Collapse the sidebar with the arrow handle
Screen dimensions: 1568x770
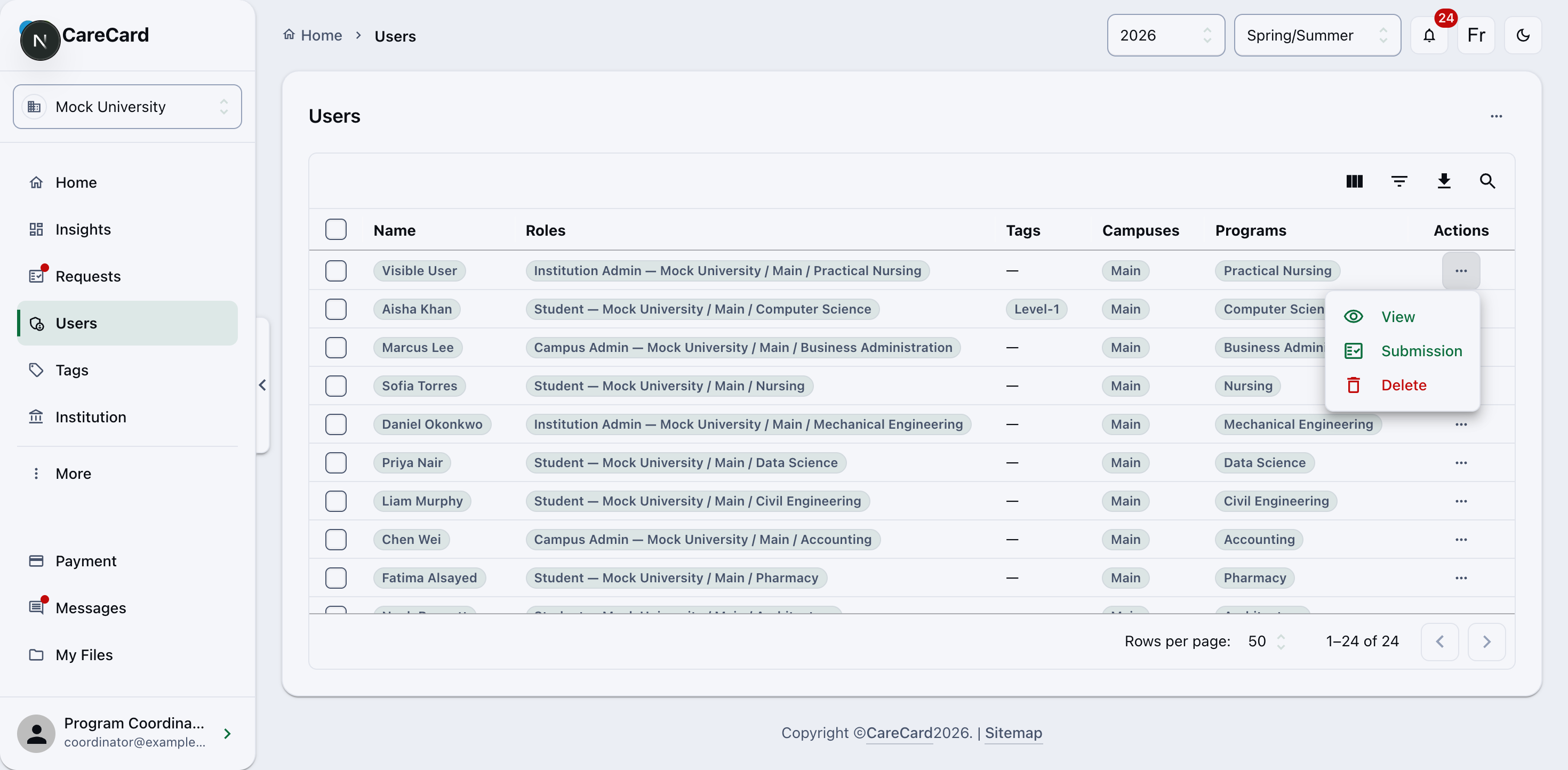coord(262,384)
